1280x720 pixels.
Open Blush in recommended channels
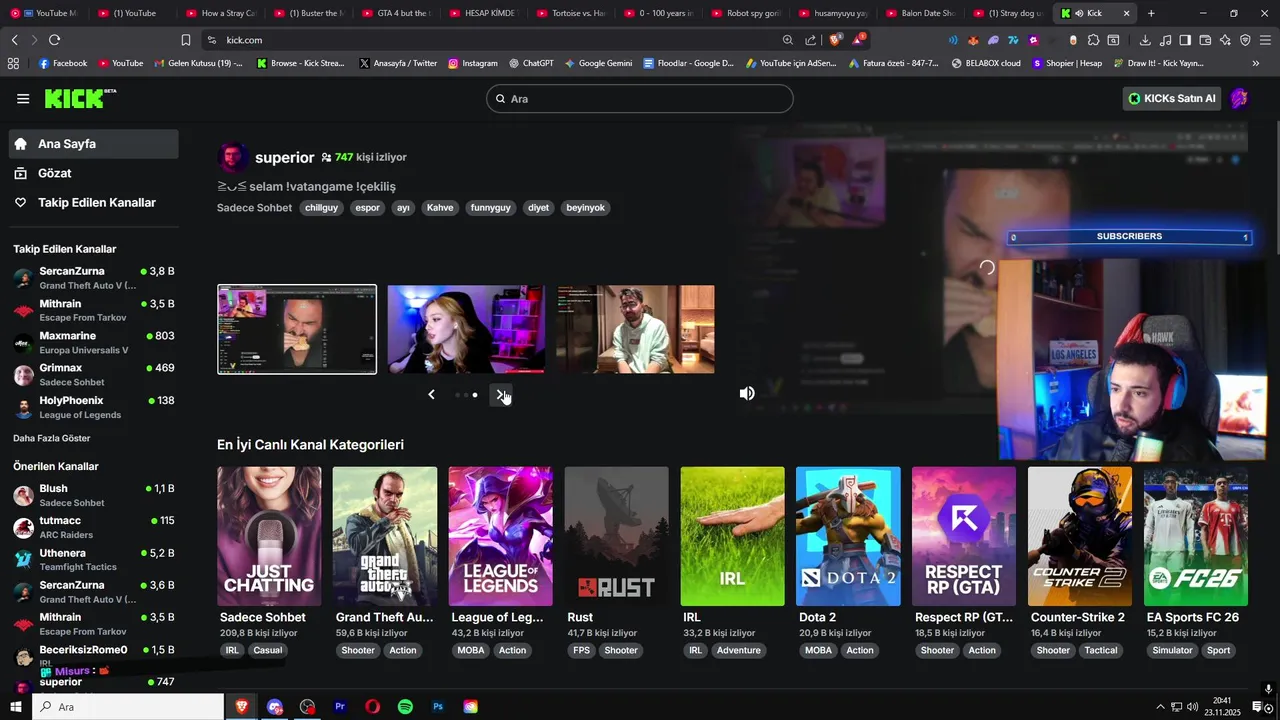(x=94, y=495)
